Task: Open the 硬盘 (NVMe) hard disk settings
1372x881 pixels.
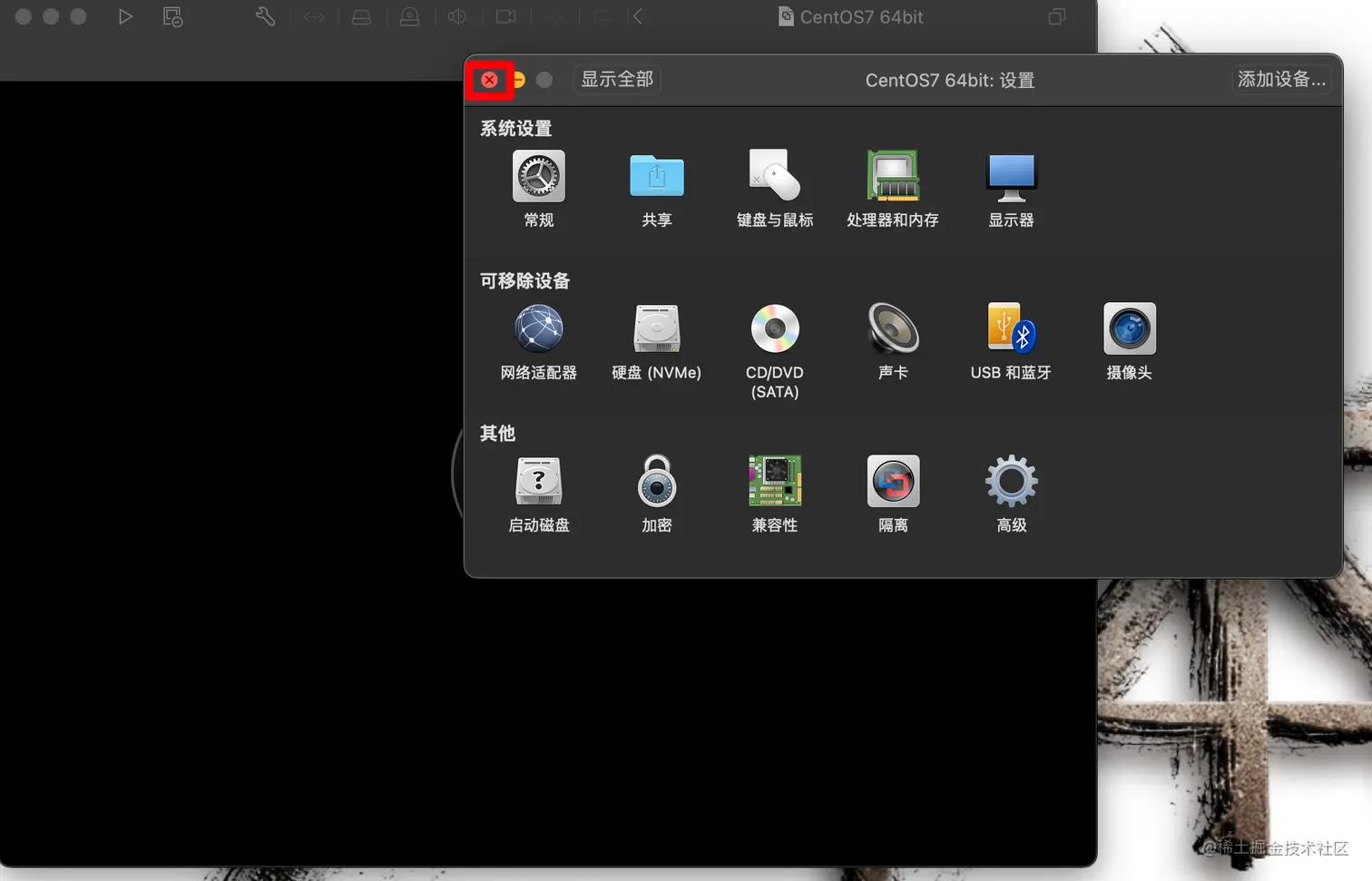Action: (x=657, y=328)
